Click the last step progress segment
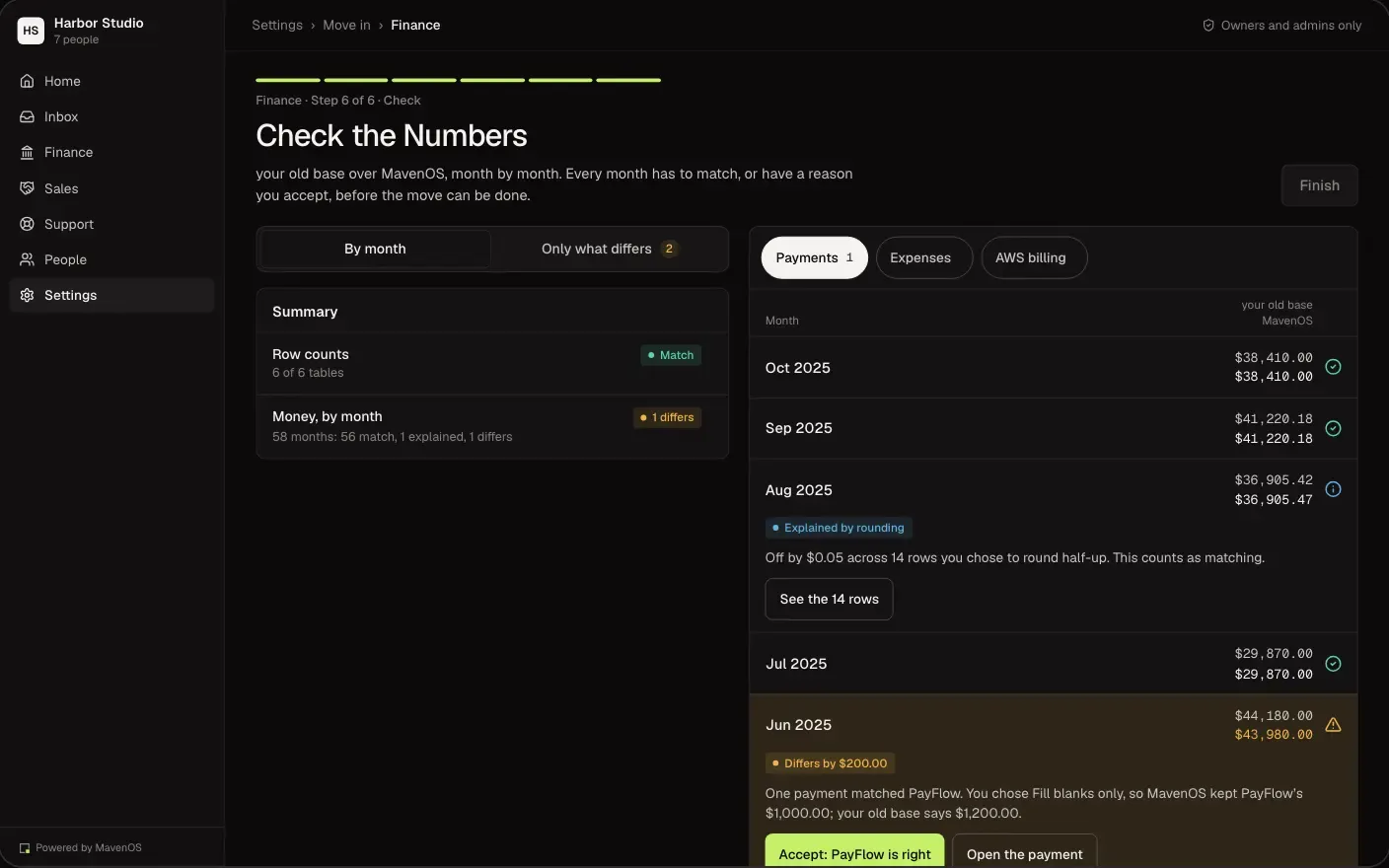1389x868 pixels. coord(628,80)
